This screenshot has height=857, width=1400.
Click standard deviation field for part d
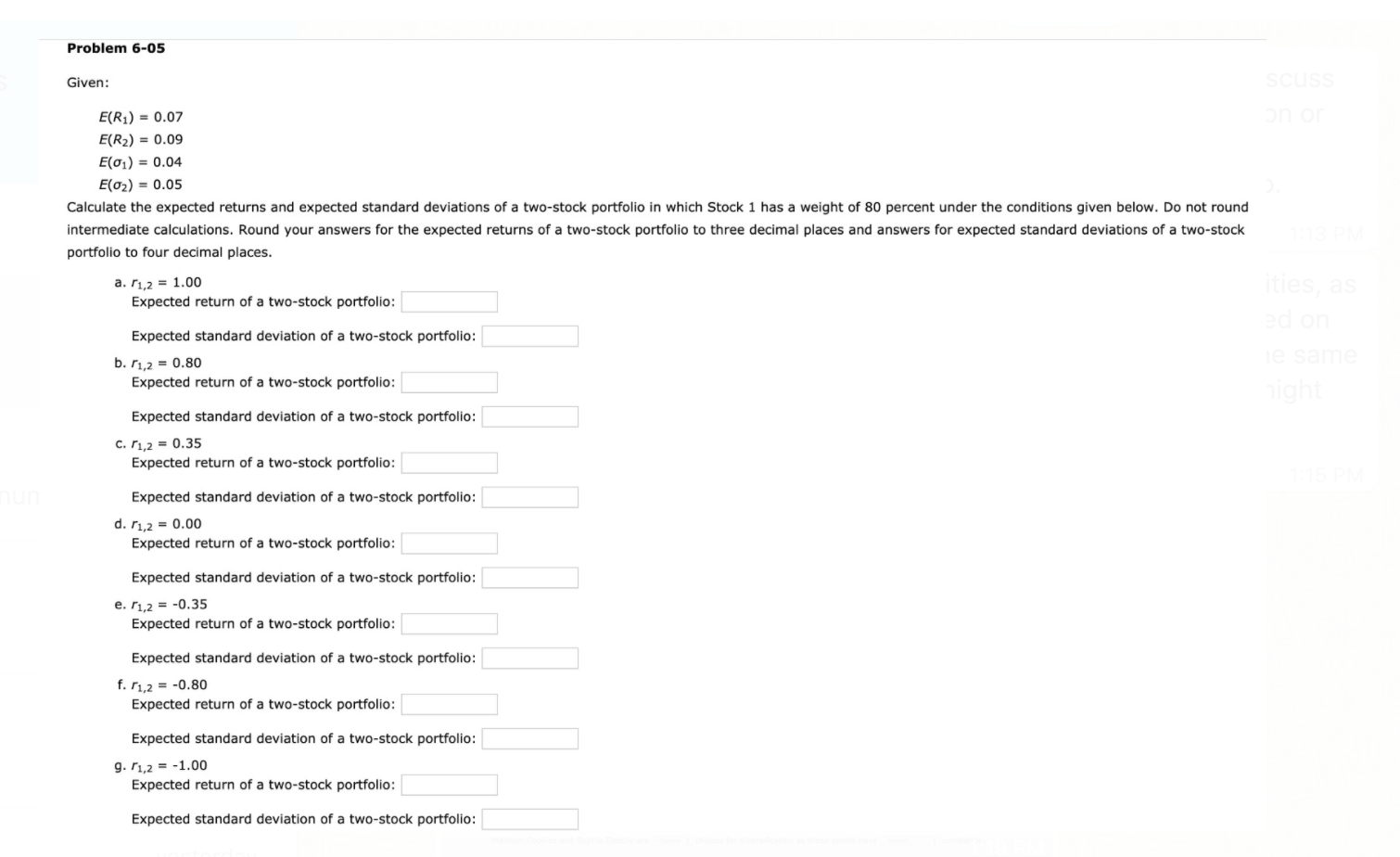click(530, 578)
